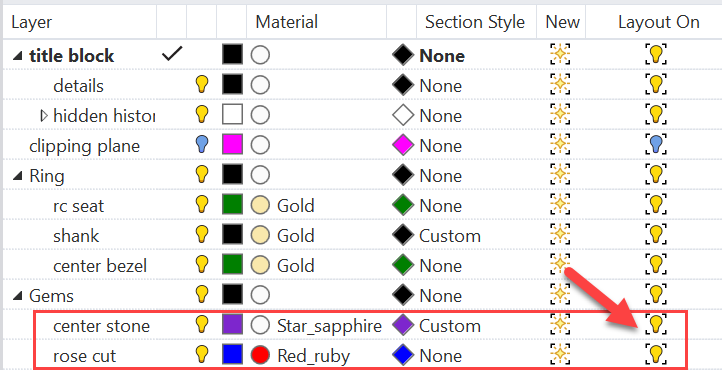Sort by Section Style column header
722x370 pixels.
[476, 22]
